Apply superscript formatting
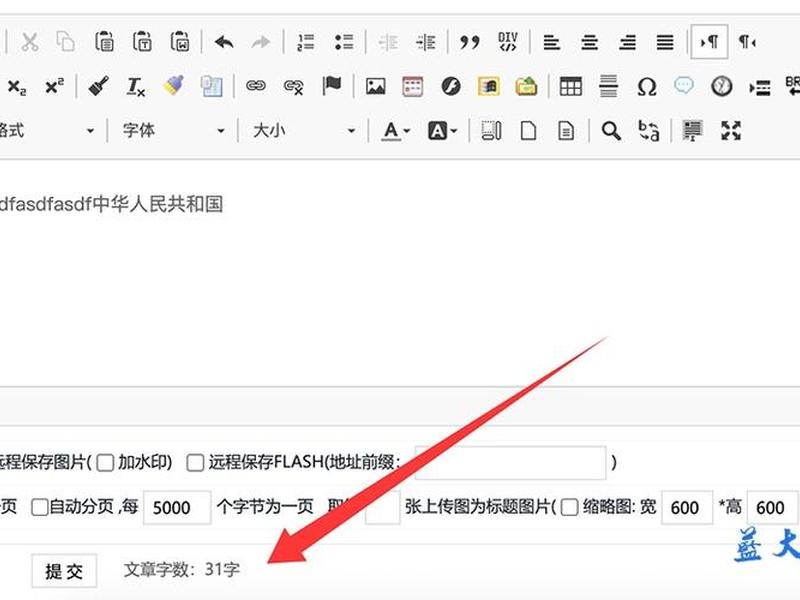 tap(55, 86)
